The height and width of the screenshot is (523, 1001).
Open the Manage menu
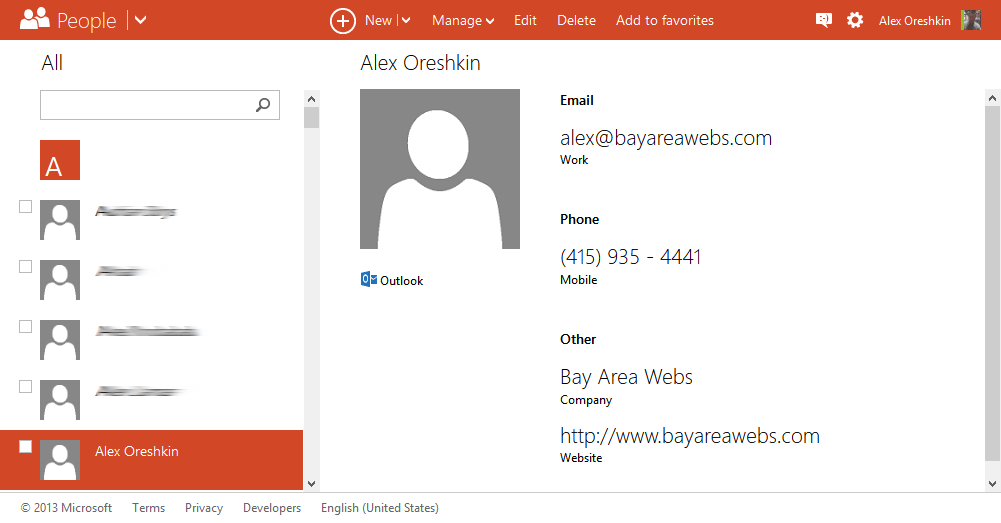click(x=463, y=20)
